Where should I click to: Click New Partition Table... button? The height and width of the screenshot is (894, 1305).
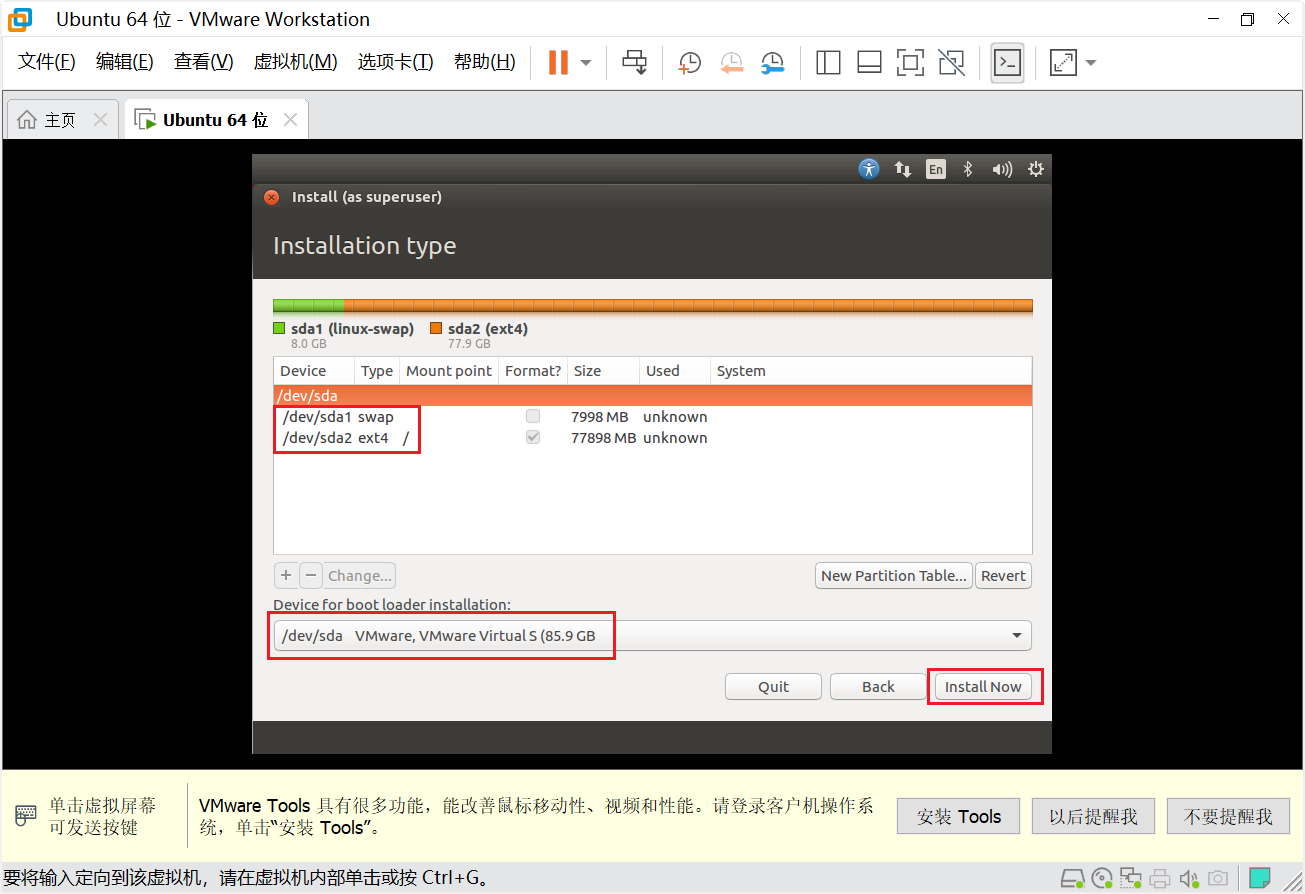tap(894, 575)
